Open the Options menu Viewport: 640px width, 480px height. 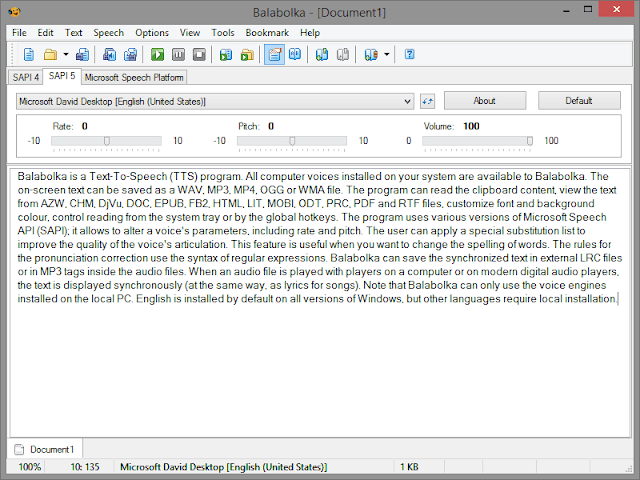(152, 33)
